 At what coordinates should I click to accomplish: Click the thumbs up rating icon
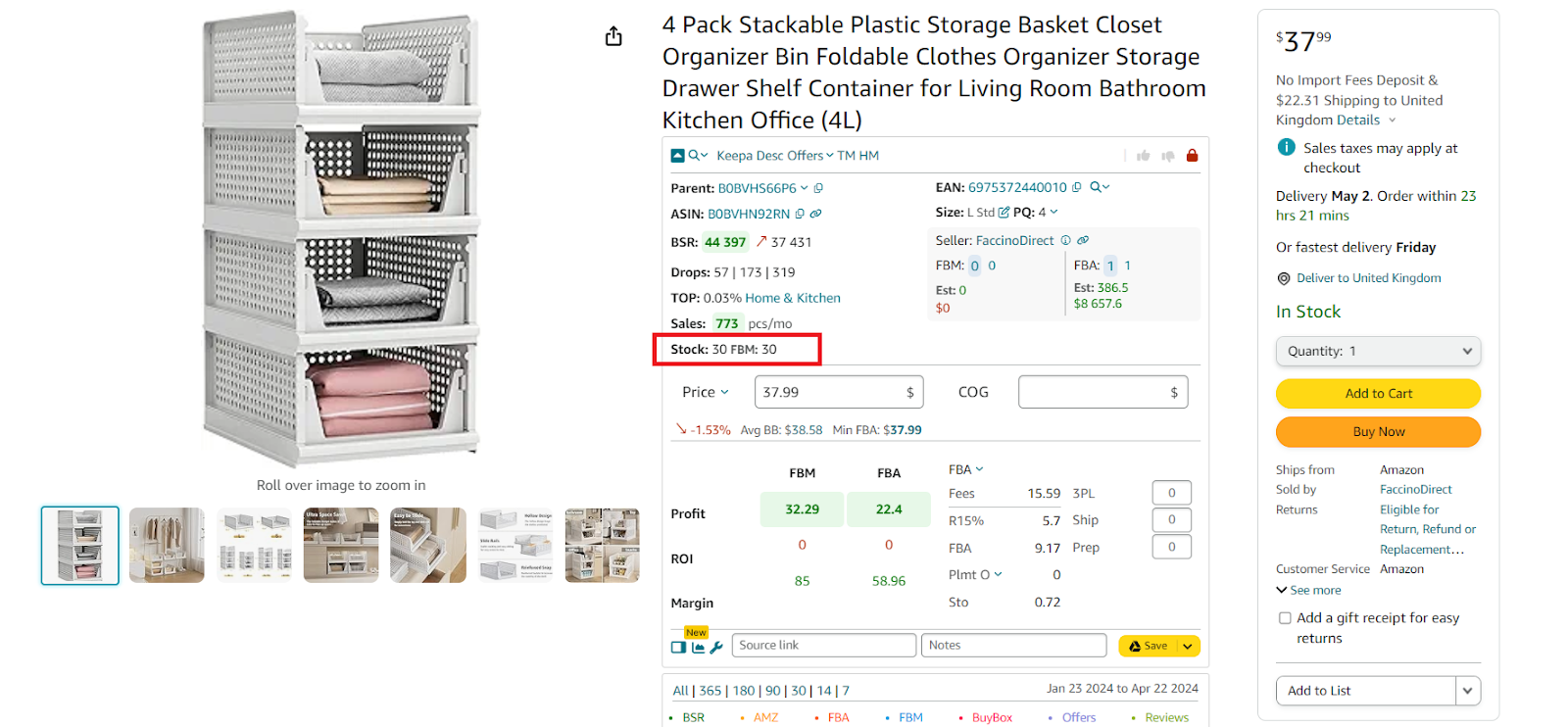pyautogui.click(x=1144, y=155)
